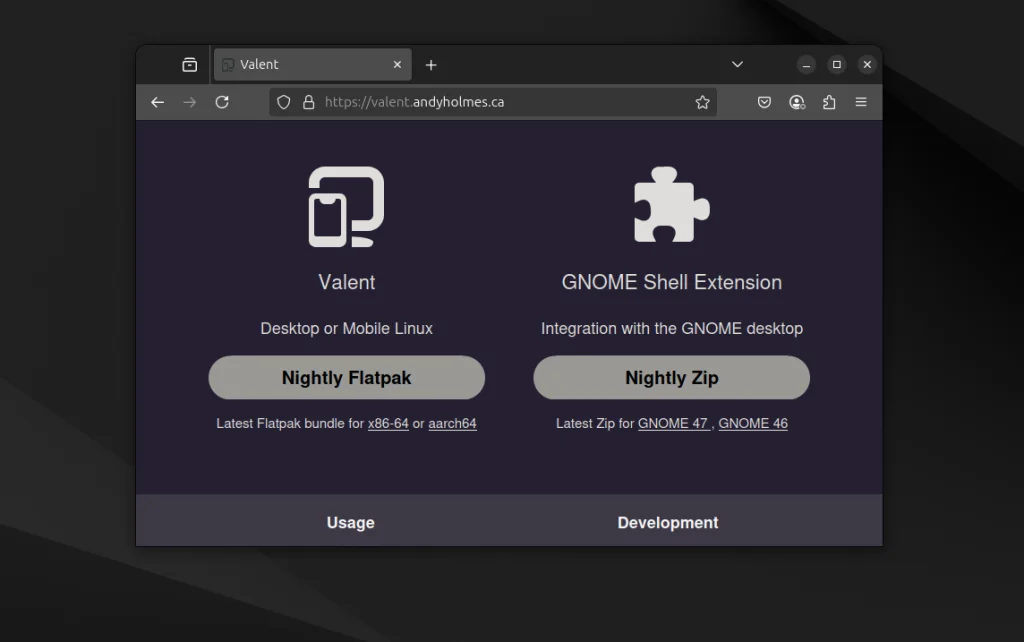This screenshot has width=1024, height=642.
Task: Navigate forward using the forward arrow
Action: 189,102
